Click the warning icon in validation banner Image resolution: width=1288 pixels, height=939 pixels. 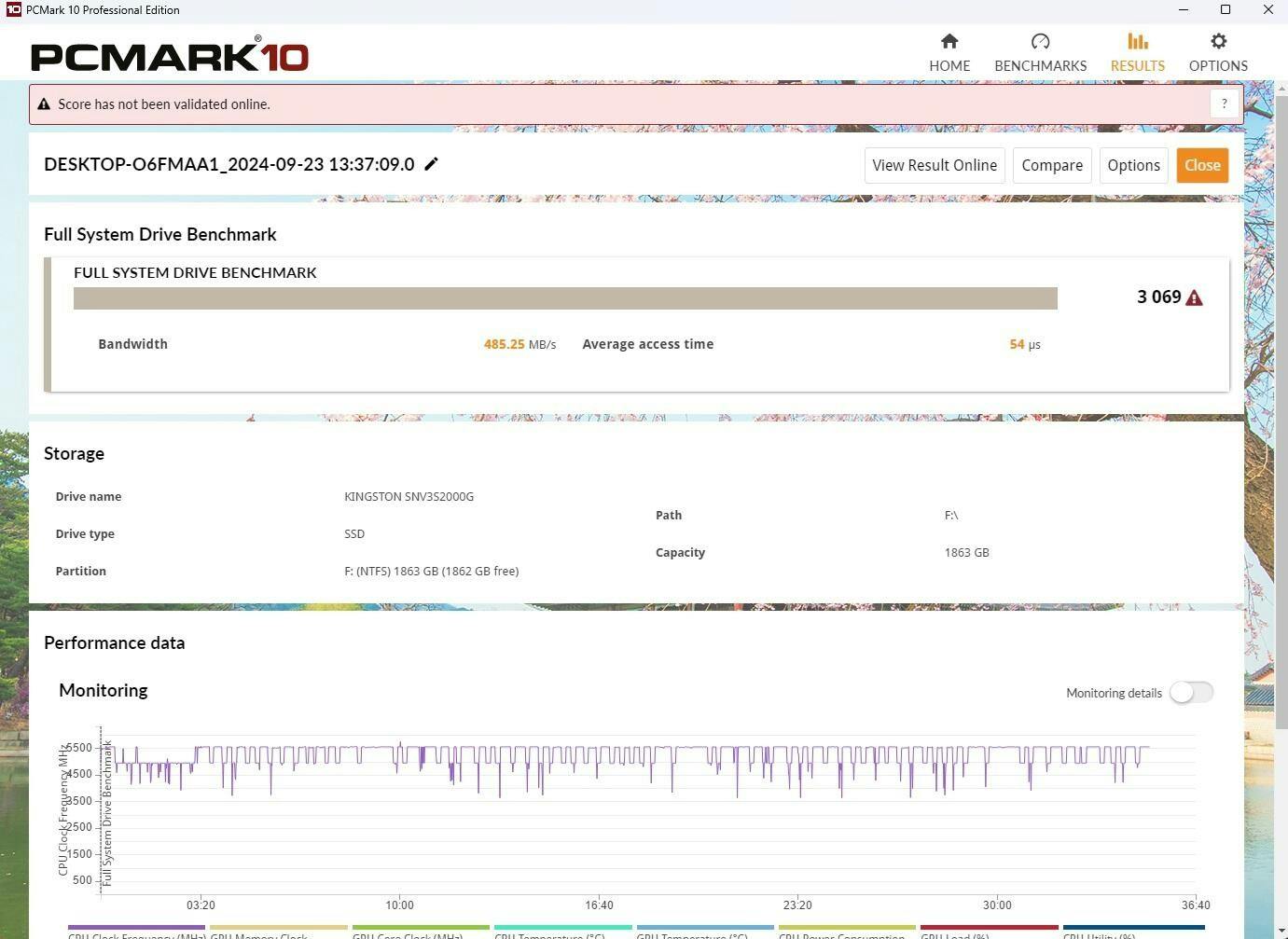pyautogui.click(x=43, y=104)
